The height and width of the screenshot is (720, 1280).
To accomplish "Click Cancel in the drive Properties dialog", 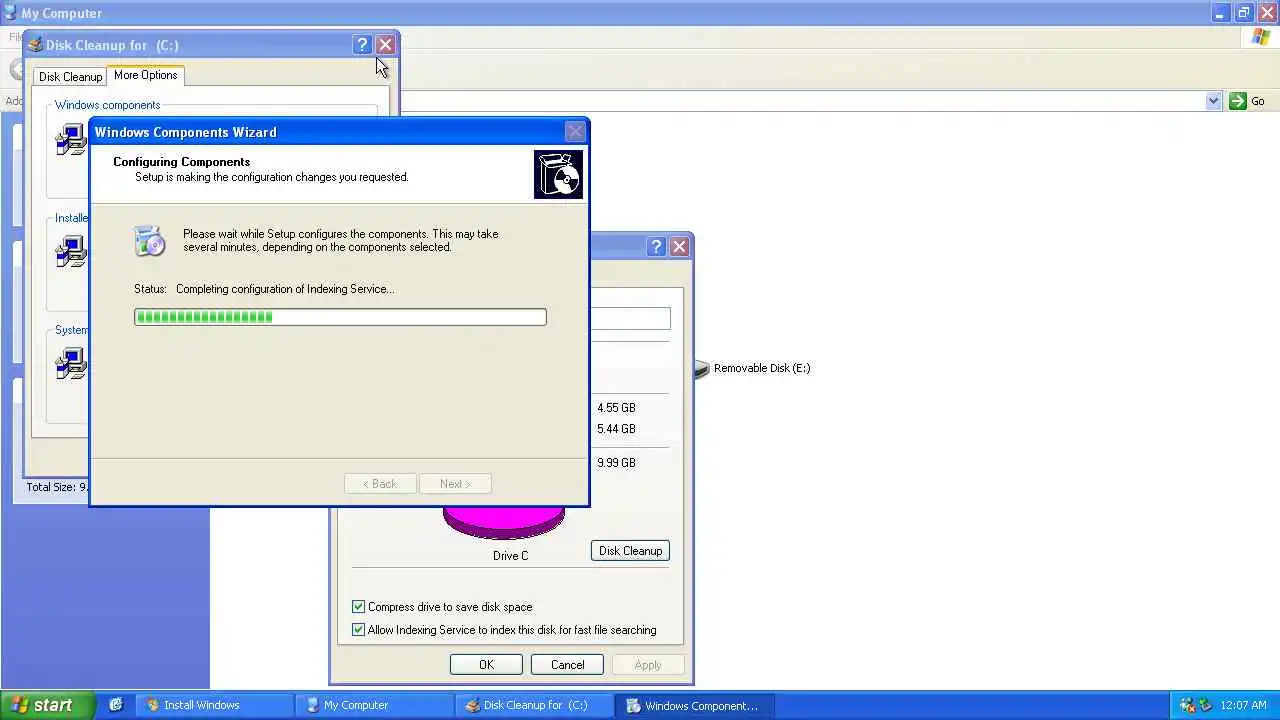I will 567,665.
